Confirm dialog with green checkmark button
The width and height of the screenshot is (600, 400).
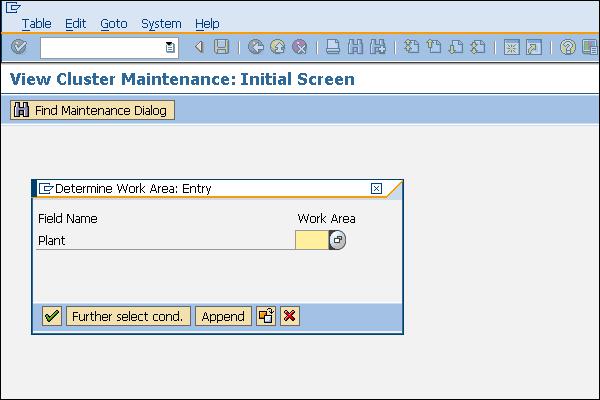click(x=52, y=316)
